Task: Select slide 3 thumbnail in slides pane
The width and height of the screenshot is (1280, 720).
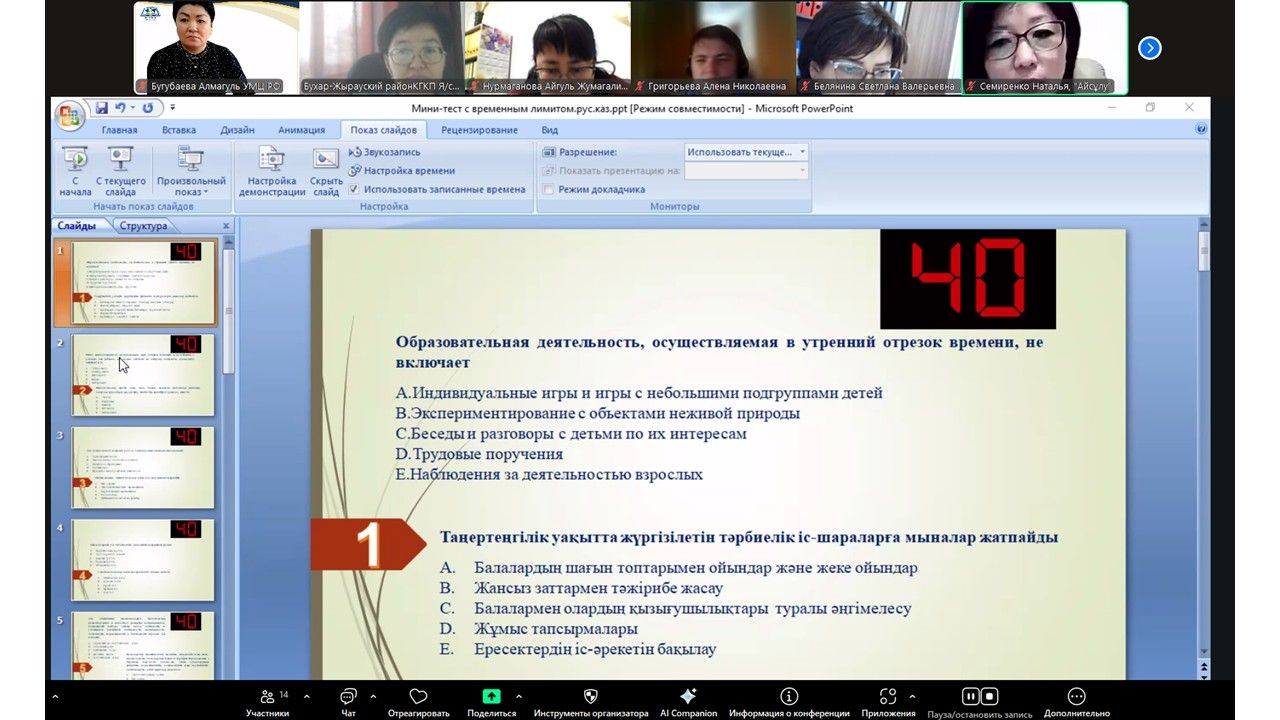Action: 143,467
